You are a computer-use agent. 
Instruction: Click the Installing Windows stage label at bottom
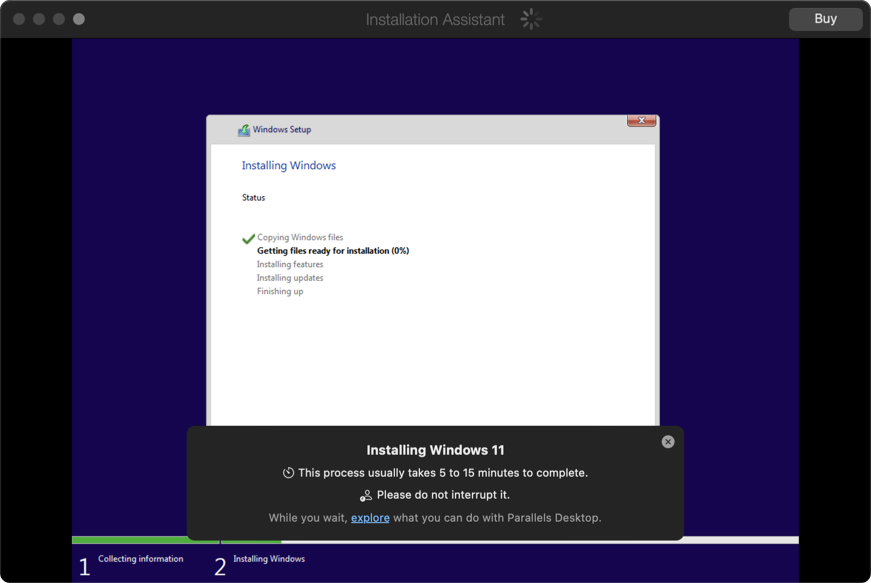point(269,559)
